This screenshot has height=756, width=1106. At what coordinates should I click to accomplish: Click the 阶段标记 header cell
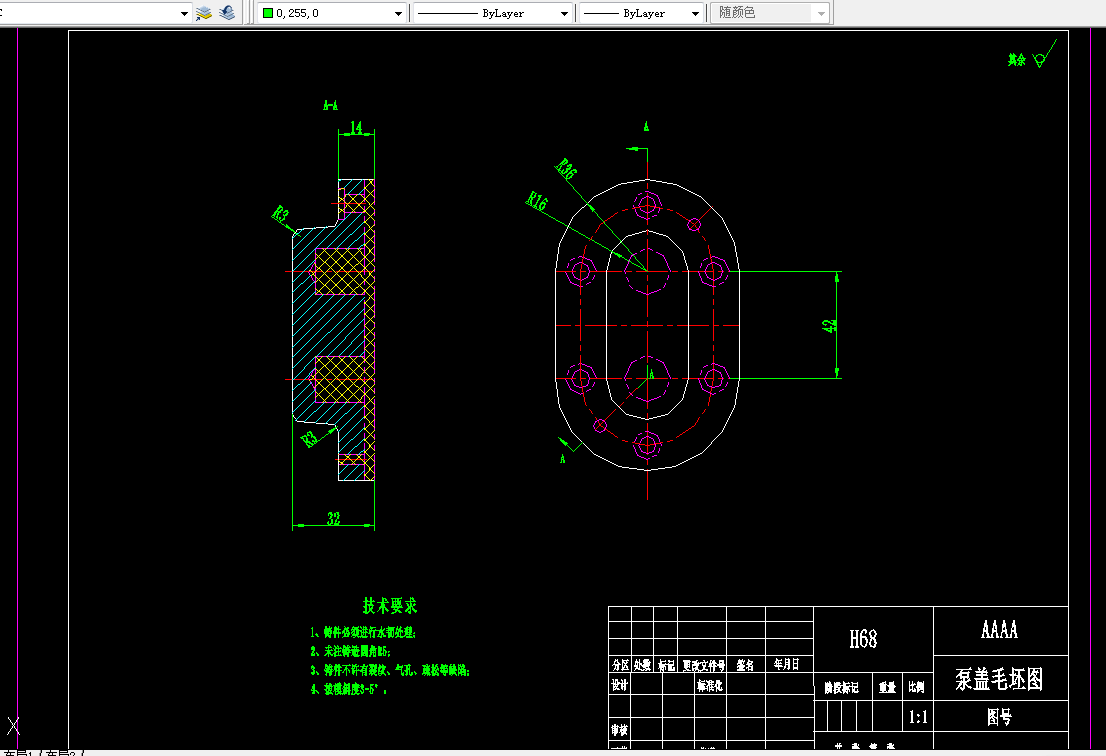(x=841, y=688)
